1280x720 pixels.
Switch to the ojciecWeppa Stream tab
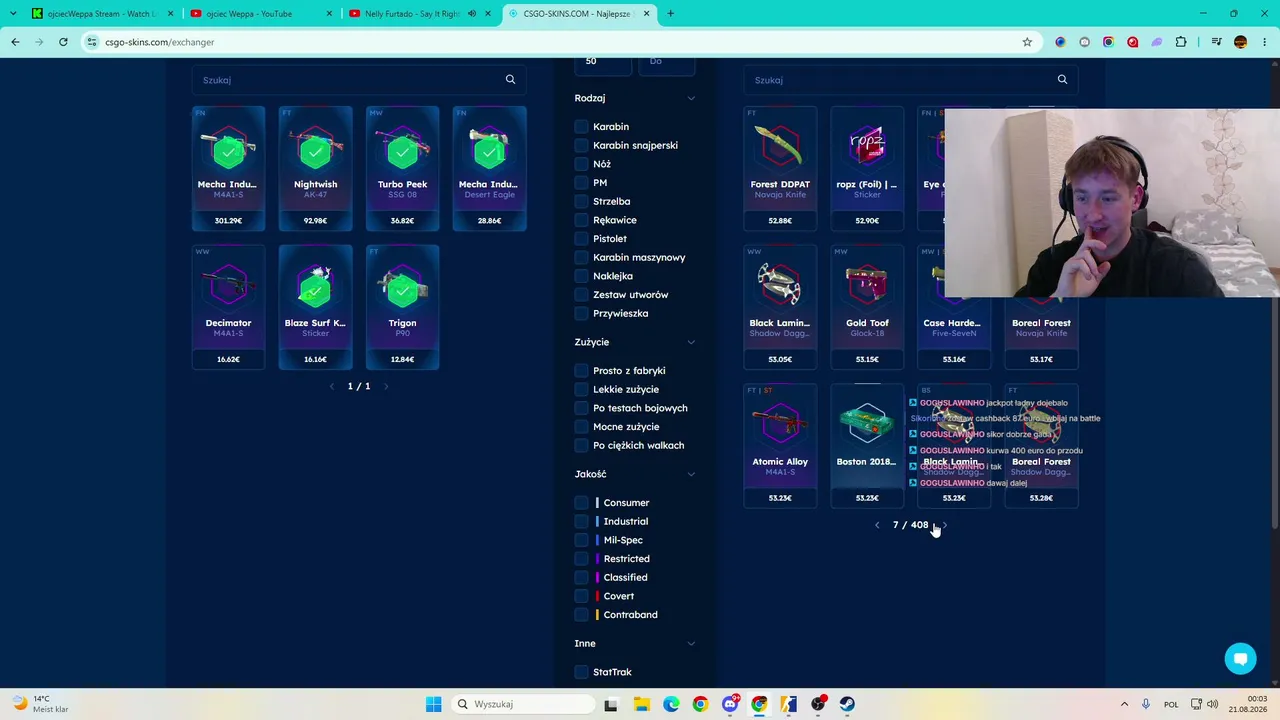coord(101,14)
